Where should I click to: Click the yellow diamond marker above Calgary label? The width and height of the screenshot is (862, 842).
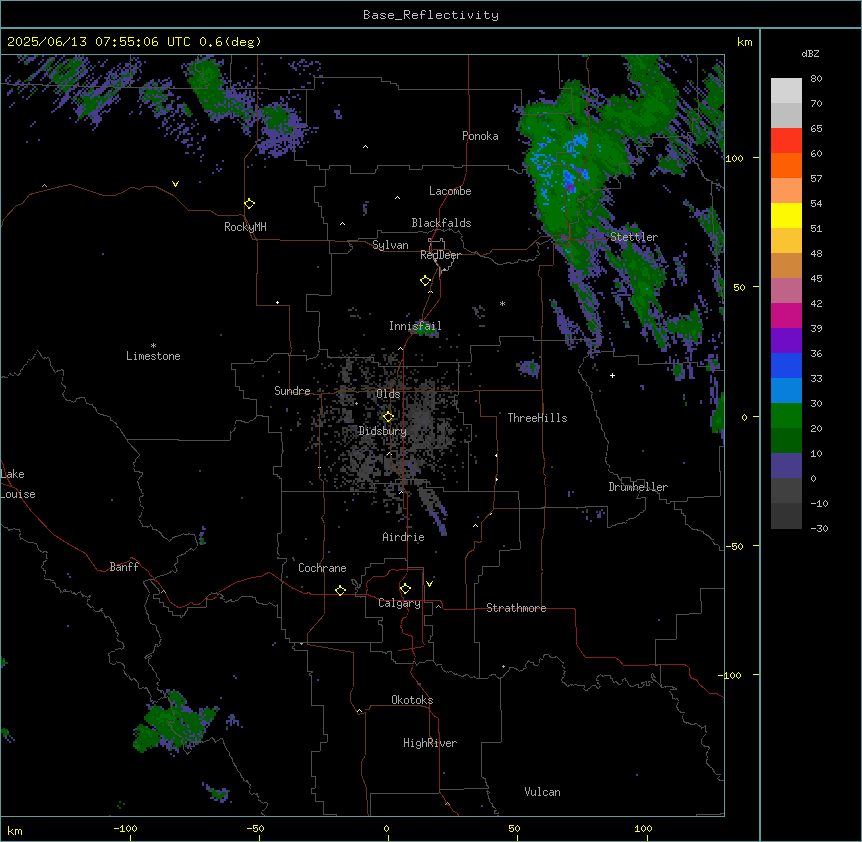coord(405,589)
